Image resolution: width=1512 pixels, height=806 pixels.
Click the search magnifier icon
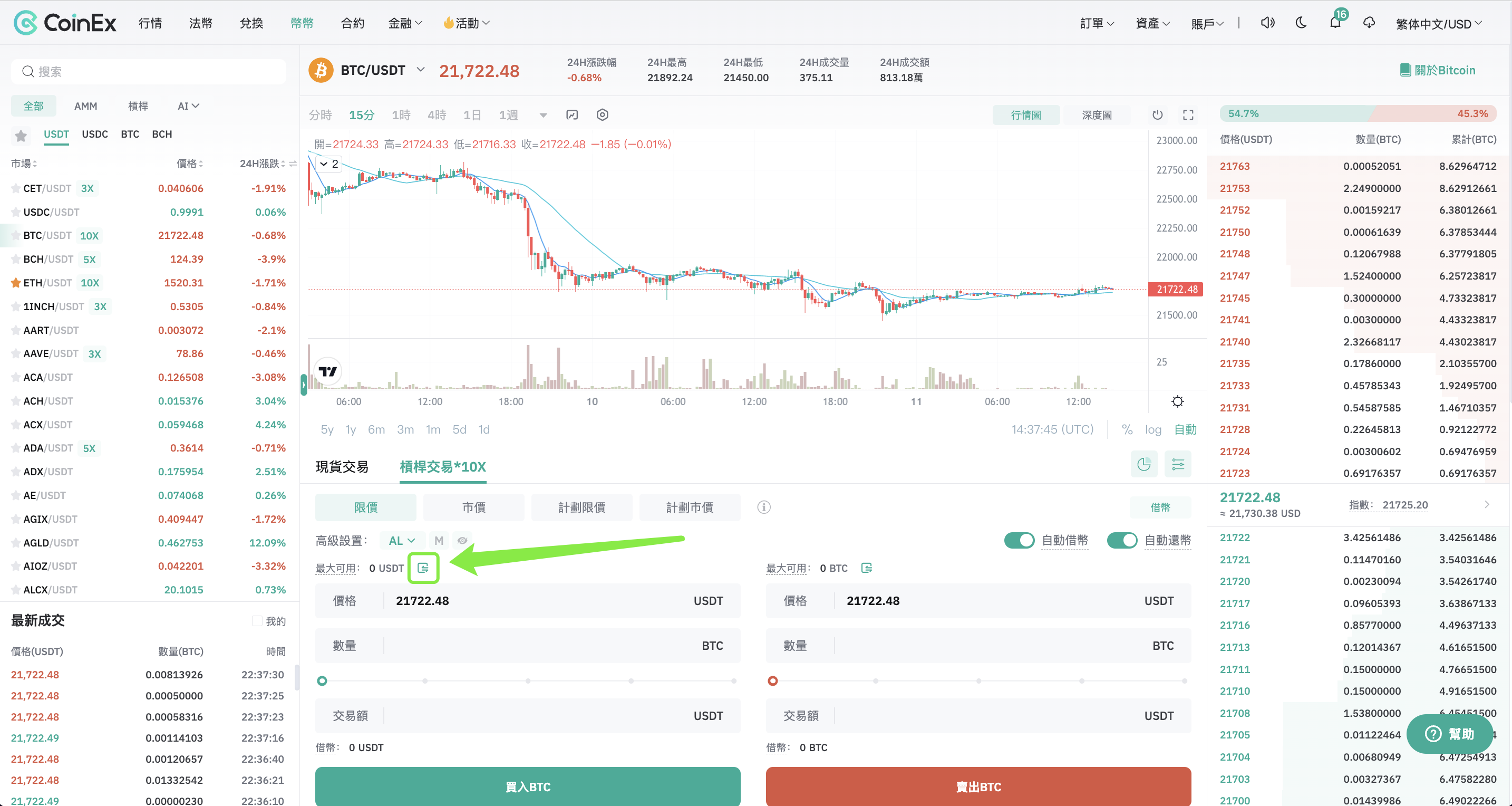click(x=27, y=72)
